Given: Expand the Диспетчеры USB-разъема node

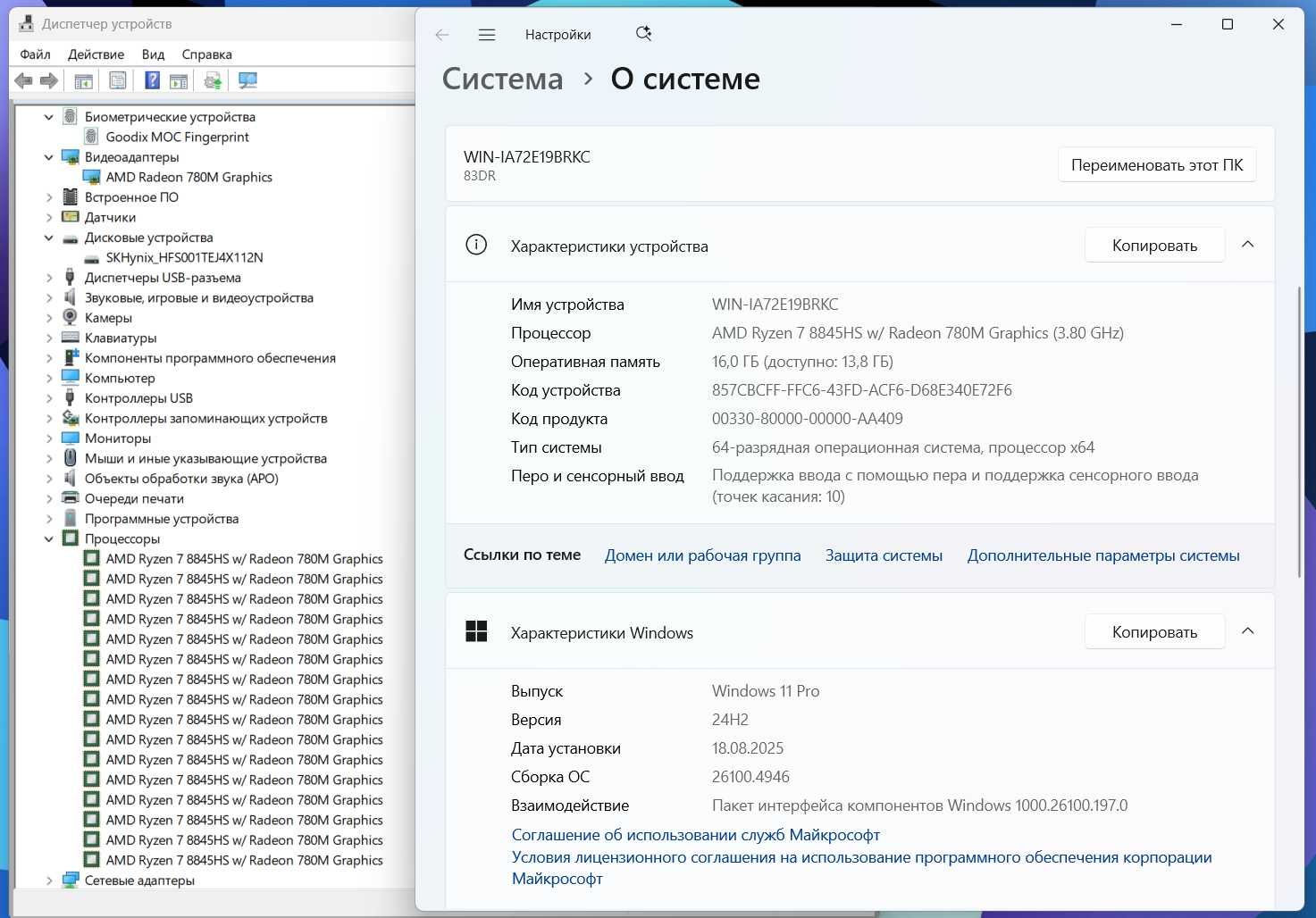Looking at the screenshot, I should point(49,278).
